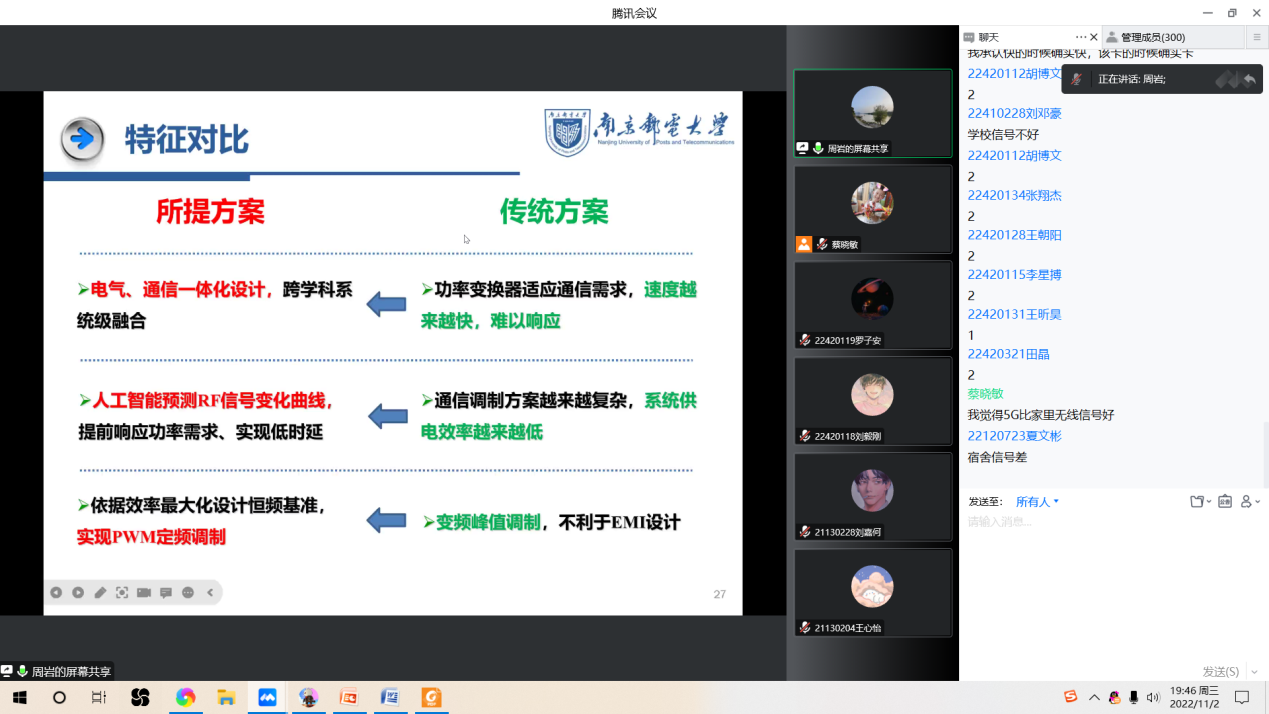Click the sender name 22420131王昕昊 in chat

pos(1014,314)
